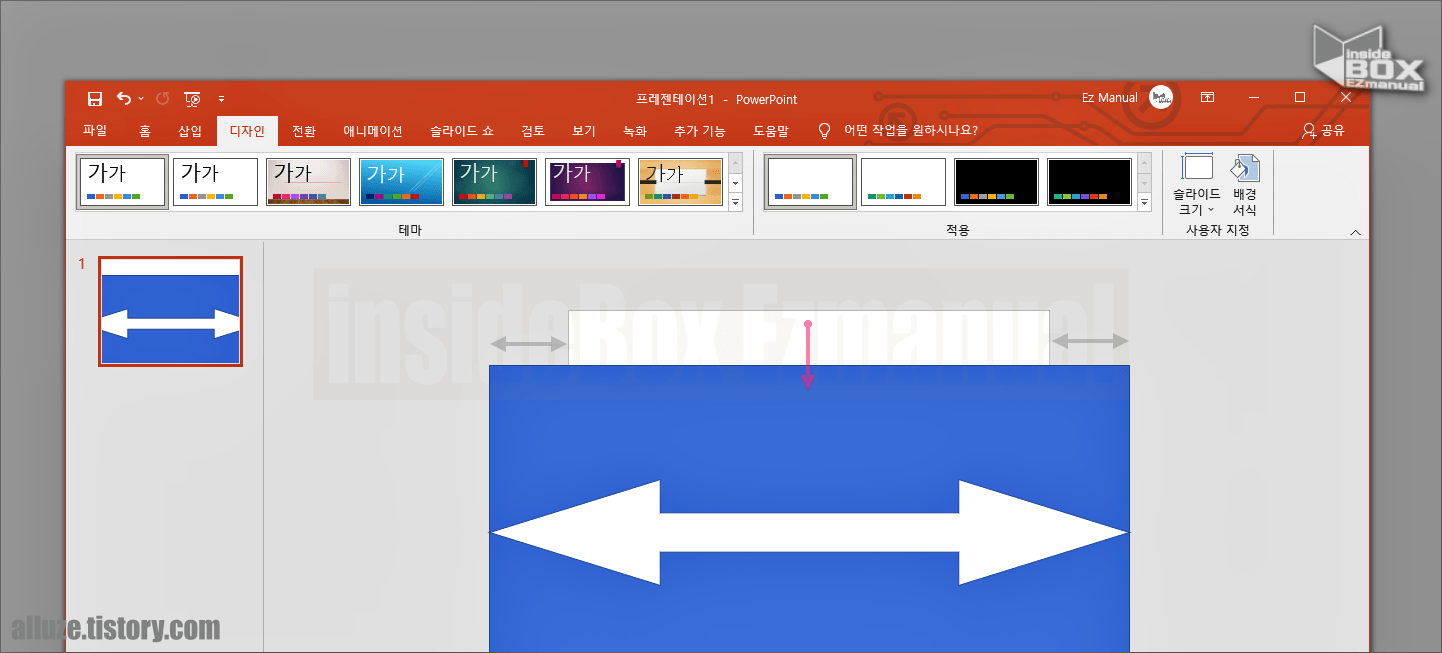Collapse the ribbon with the chevron
The width and height of the screenshot is (1442, 653).
(1355, 232)
